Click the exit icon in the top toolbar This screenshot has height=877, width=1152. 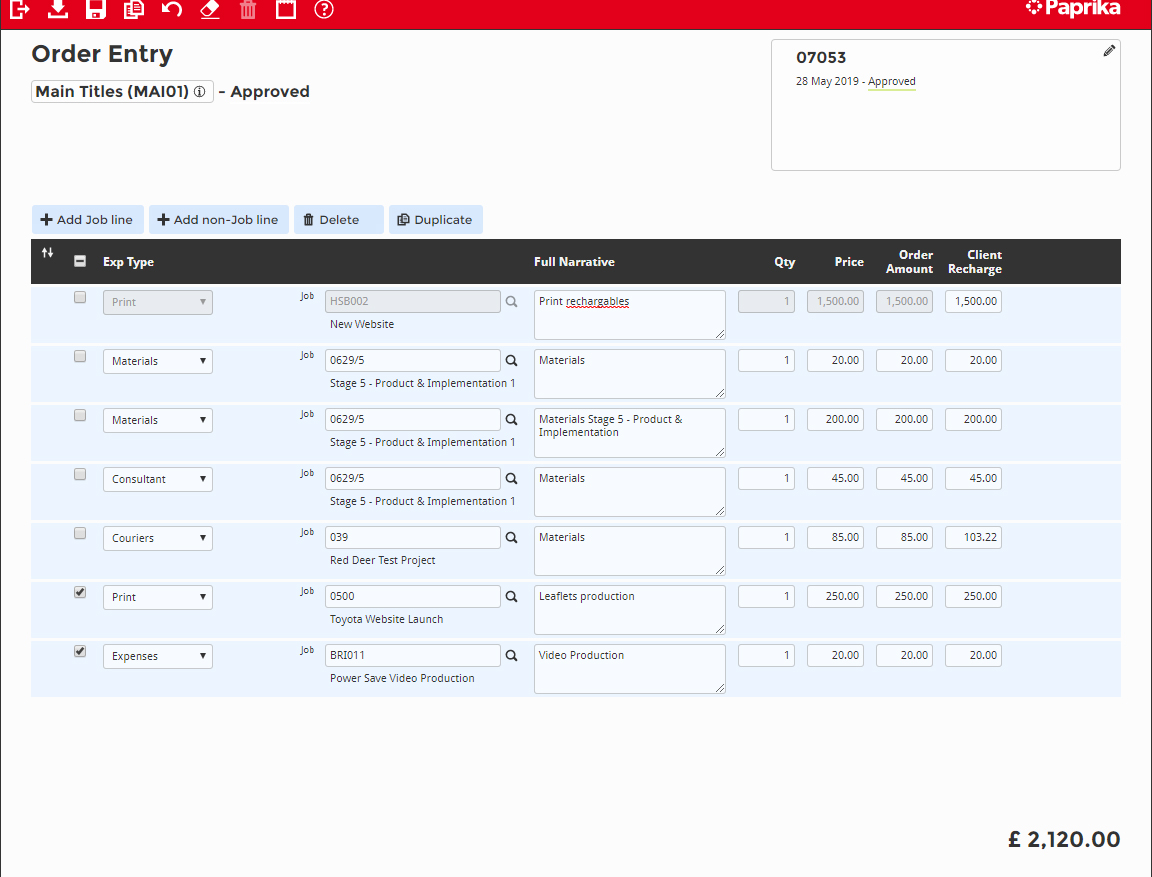tap(20, 9)
